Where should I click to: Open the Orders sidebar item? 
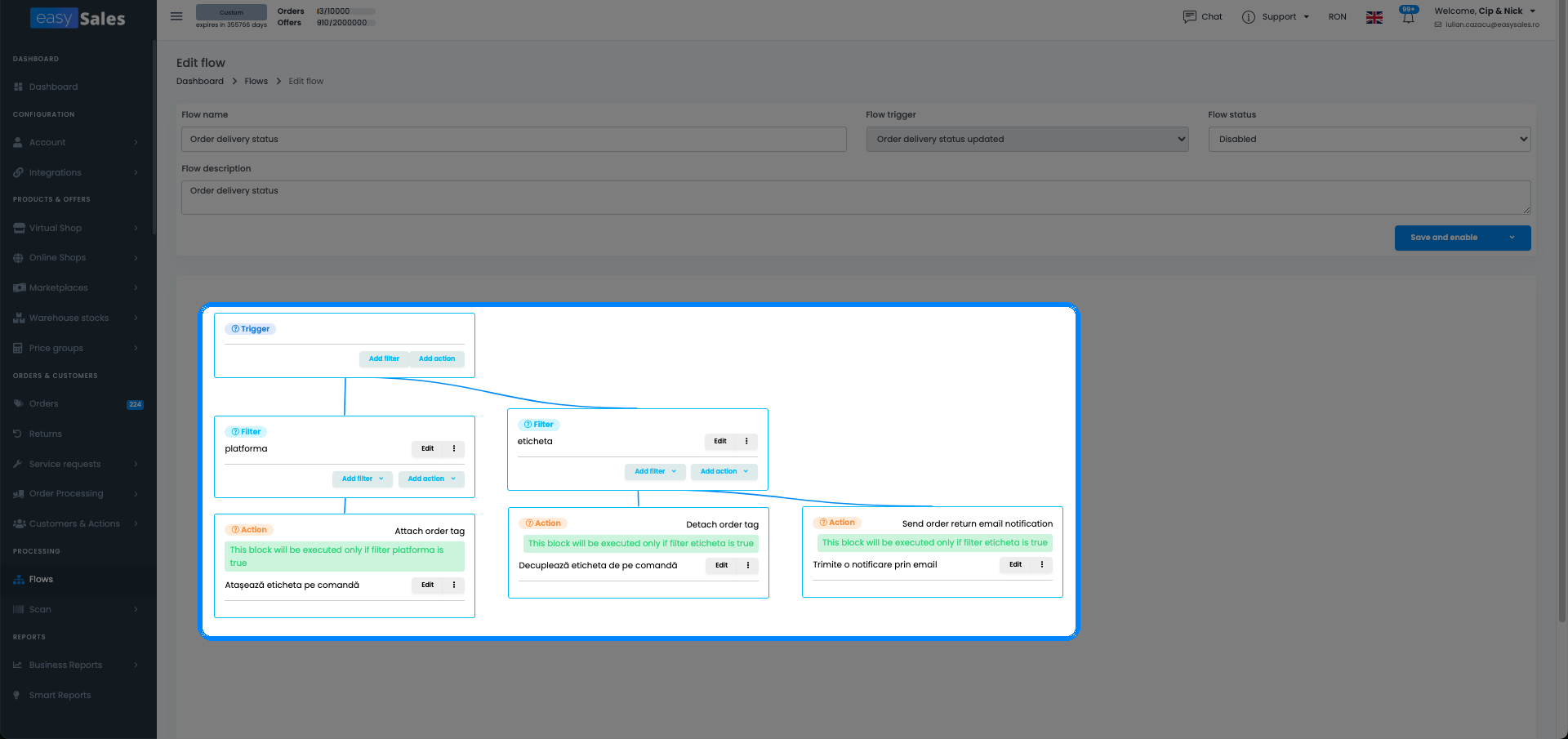click(x=78, y=403)
